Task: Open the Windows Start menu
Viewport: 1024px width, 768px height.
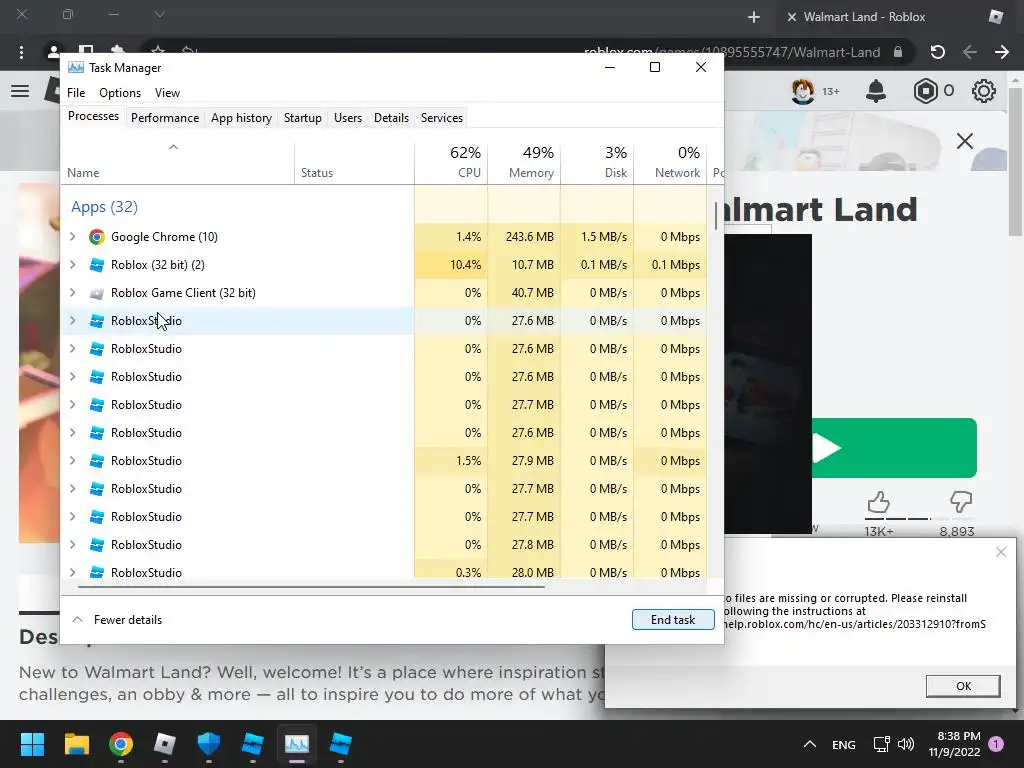Action: (x=32, y=743)
